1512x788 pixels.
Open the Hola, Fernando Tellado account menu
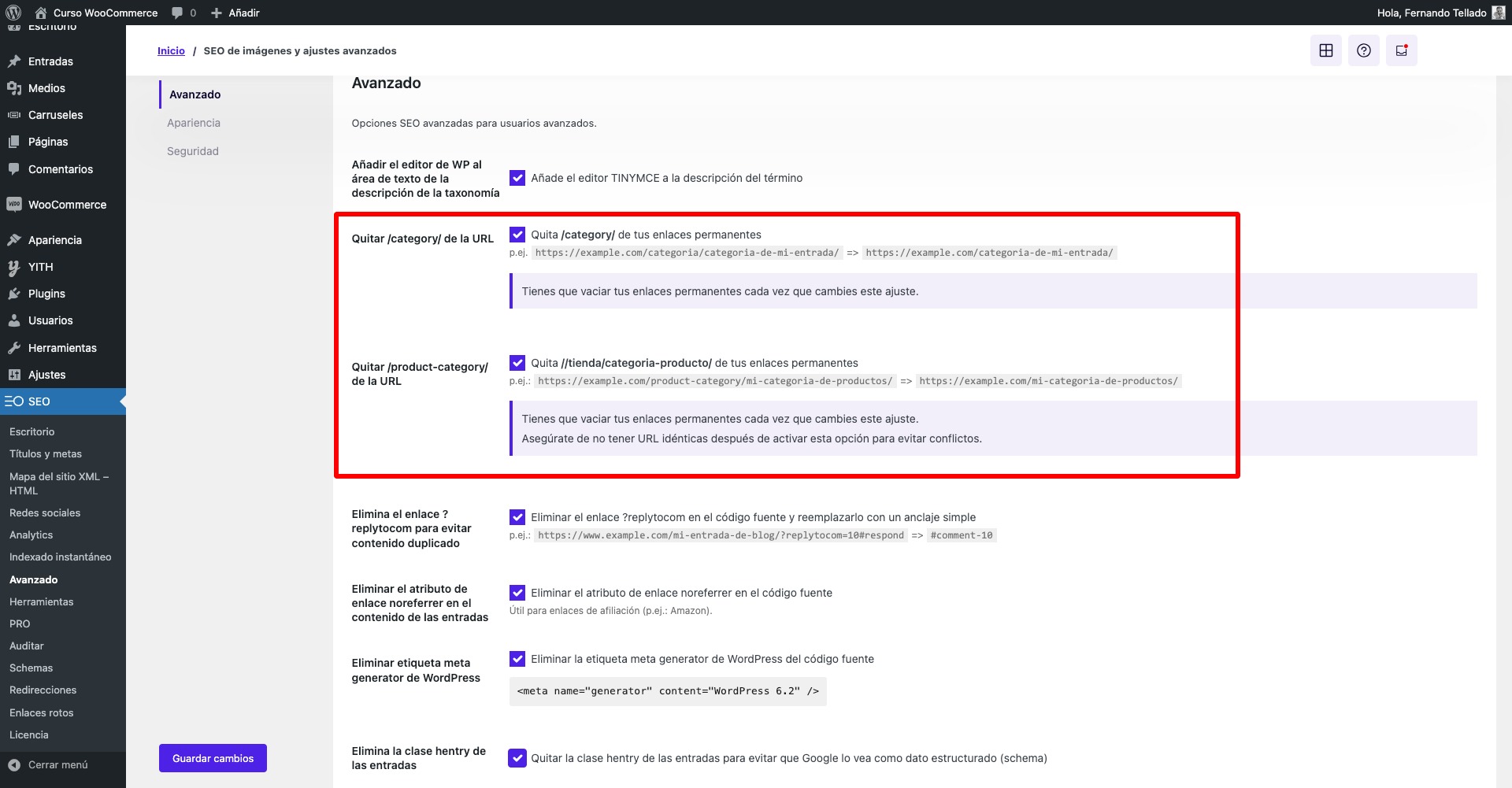pos(1432,13)
